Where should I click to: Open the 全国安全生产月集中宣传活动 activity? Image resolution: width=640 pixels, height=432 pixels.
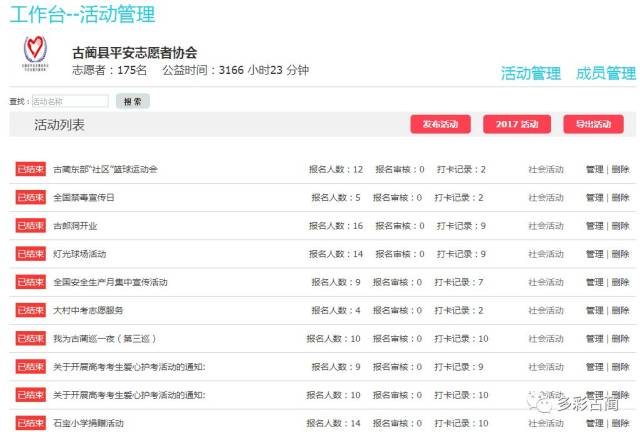click(x=110, y=282)
